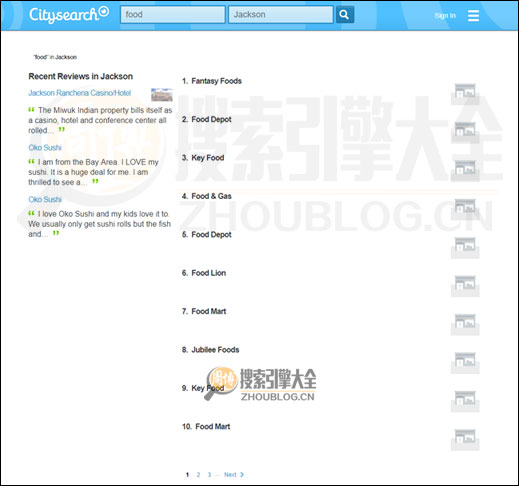Click the Citysearch logo
The width and height of the screenshot is (519, 486).
69,14
